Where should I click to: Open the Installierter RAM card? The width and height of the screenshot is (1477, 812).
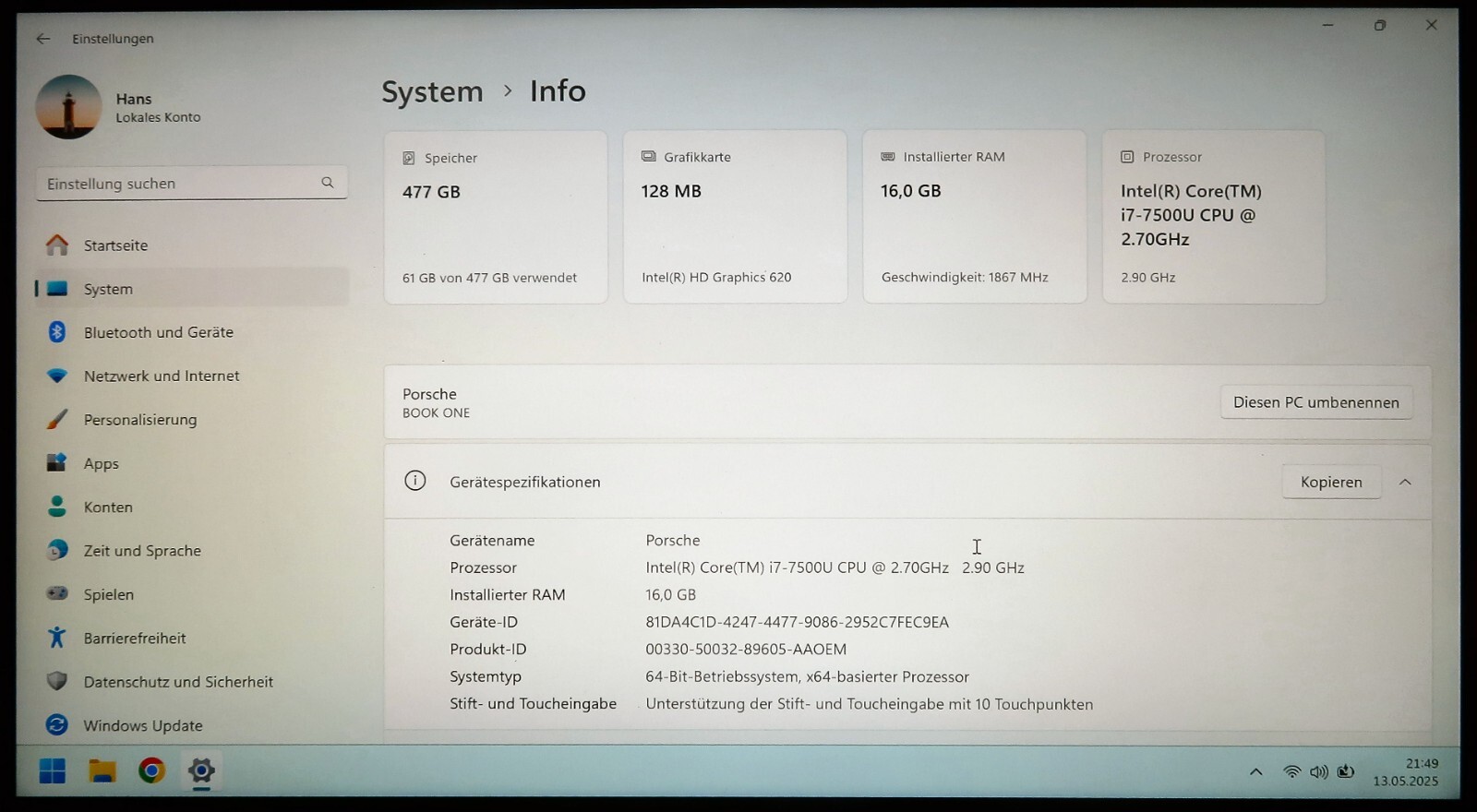point(975,217)
